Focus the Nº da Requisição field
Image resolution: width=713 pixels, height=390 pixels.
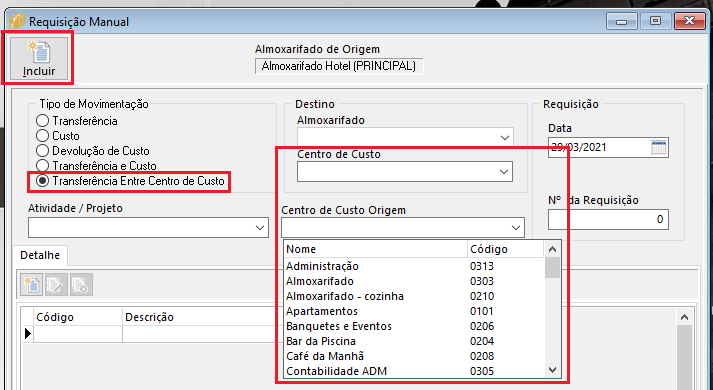pyautogui.click(x=608, y=220)
